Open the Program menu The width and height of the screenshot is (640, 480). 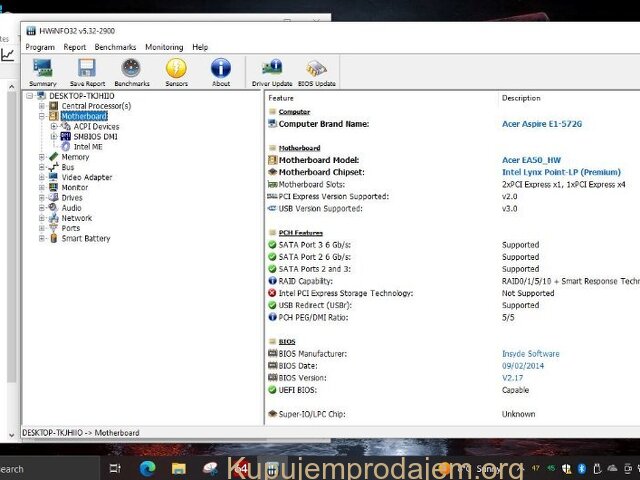[x=40, y=47]
